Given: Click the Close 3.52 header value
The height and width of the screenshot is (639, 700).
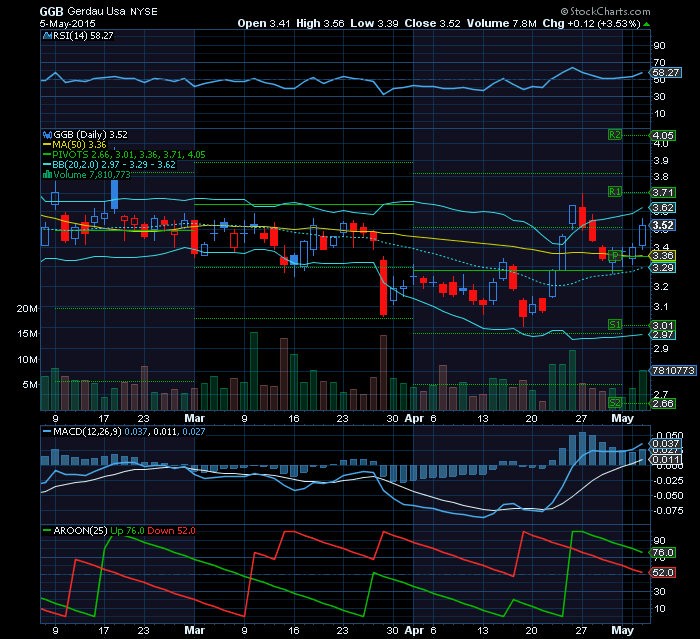Looking at the screenshot, I should 432,23.
